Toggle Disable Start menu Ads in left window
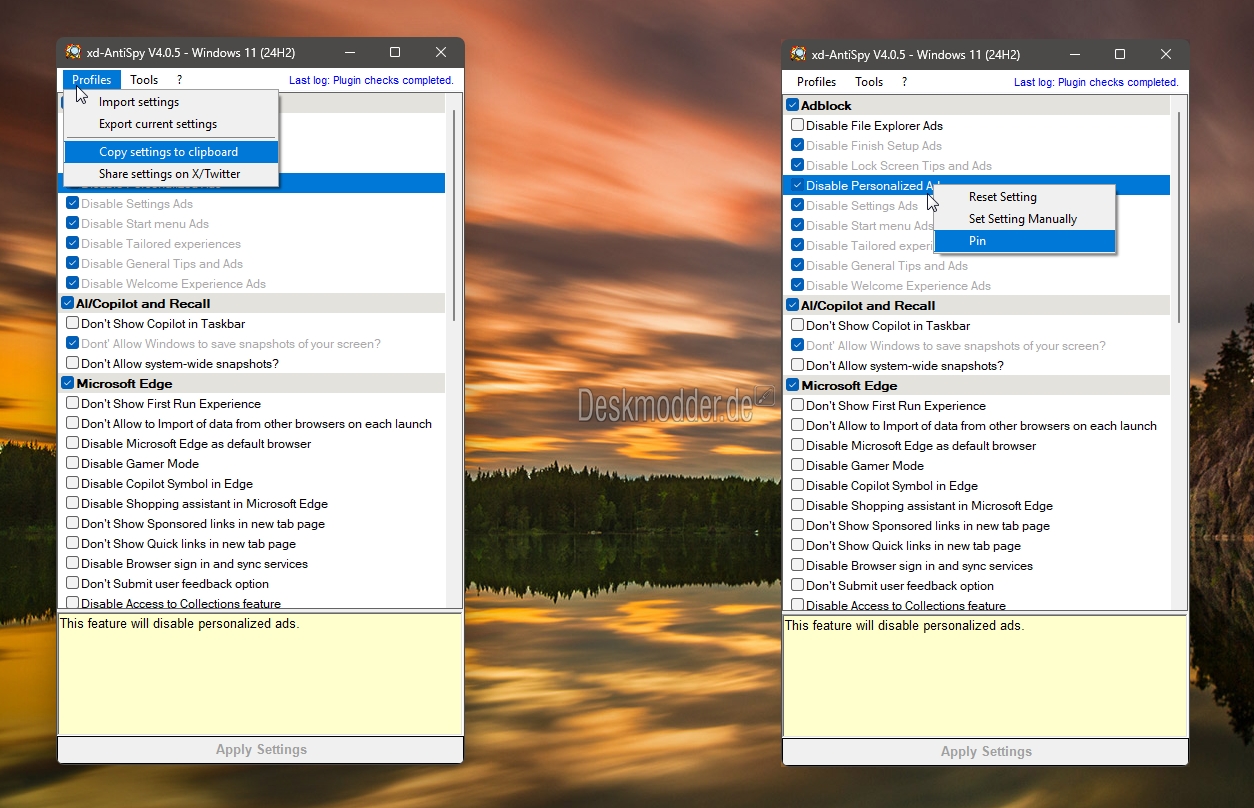 (x=72, y=224)
